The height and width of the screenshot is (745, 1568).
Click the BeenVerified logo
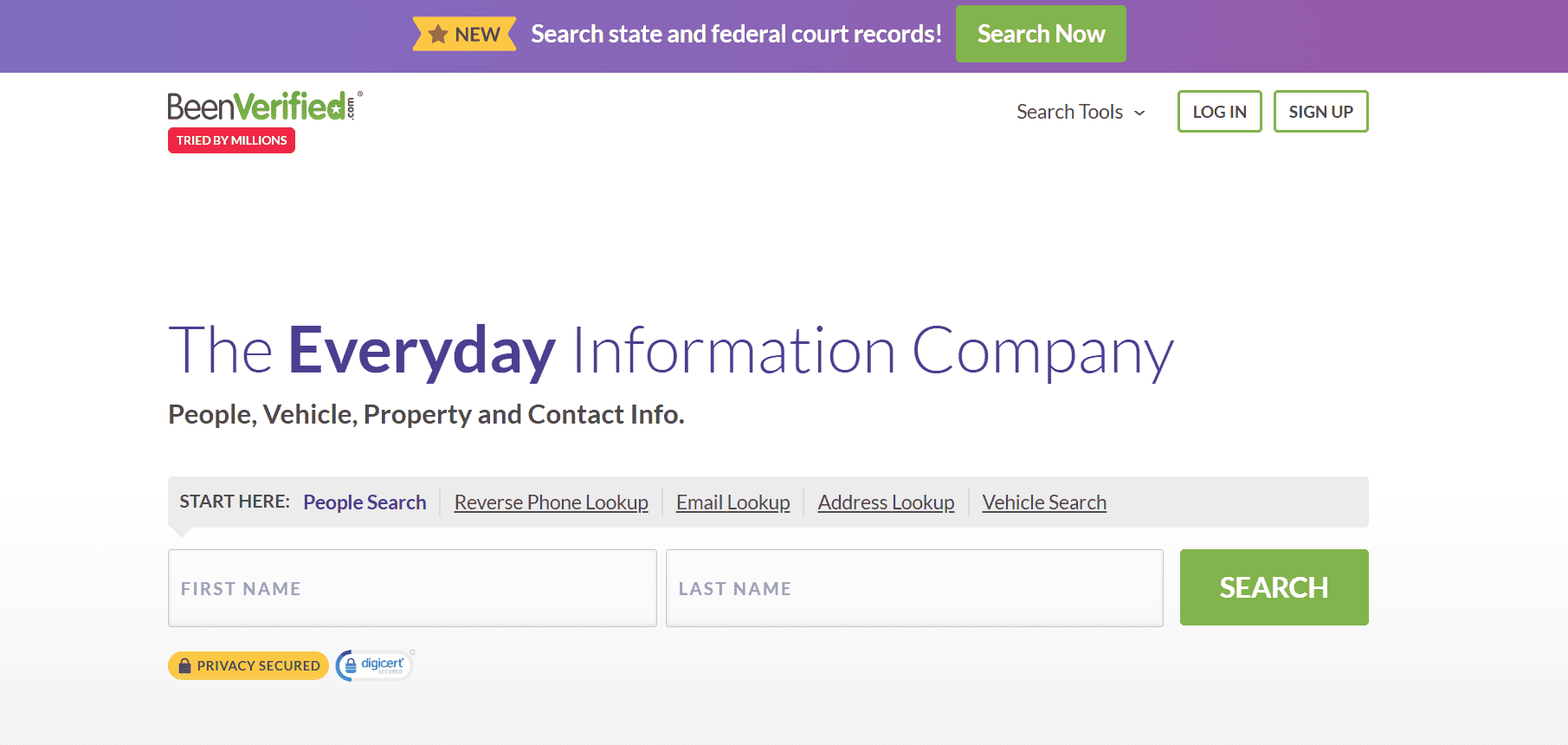coord(264,107)
